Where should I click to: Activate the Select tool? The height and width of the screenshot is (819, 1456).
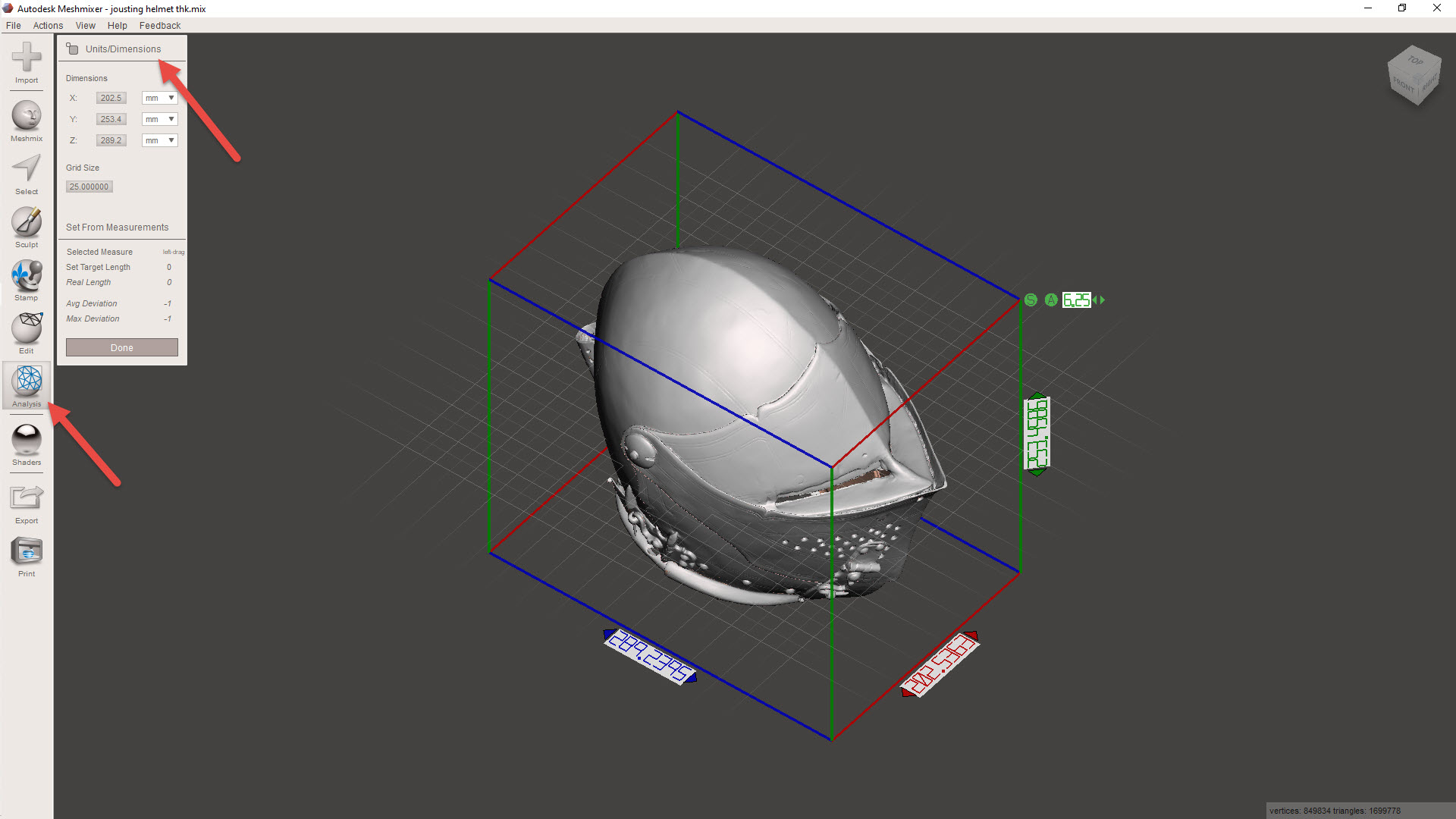pos(27,171)
